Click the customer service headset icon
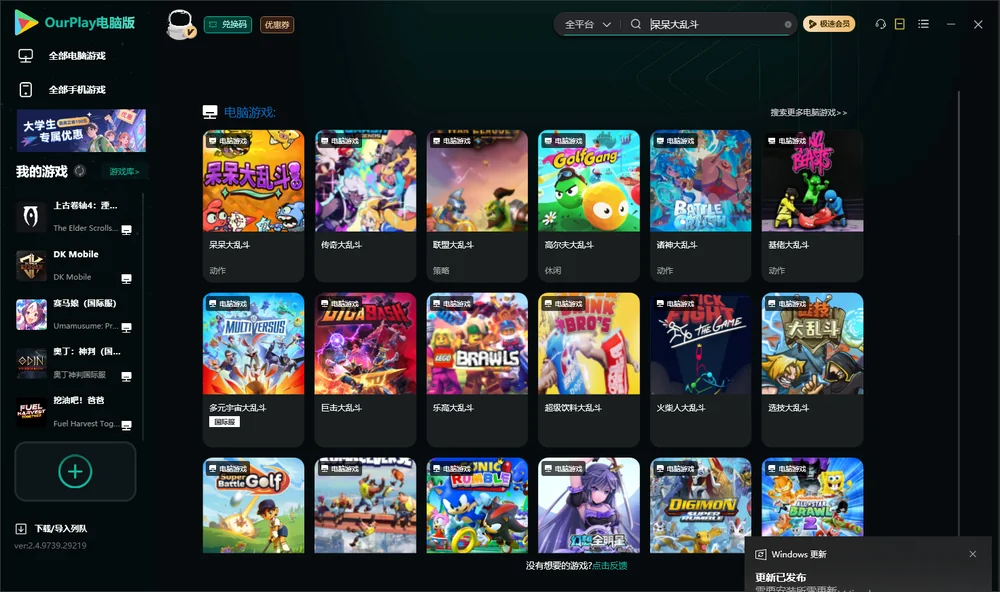1000x592 pixels. 881,24
